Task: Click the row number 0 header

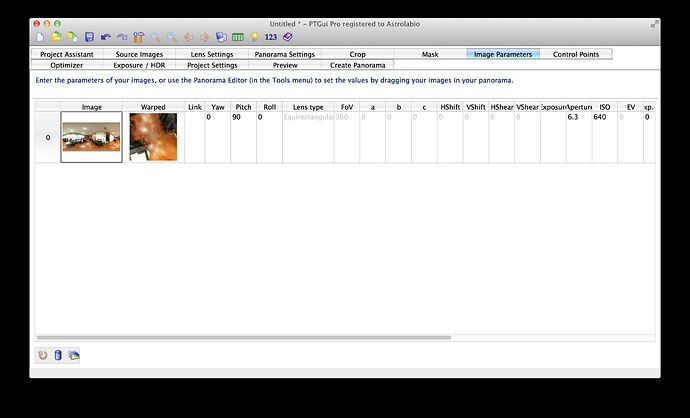Action: [48, 137]
